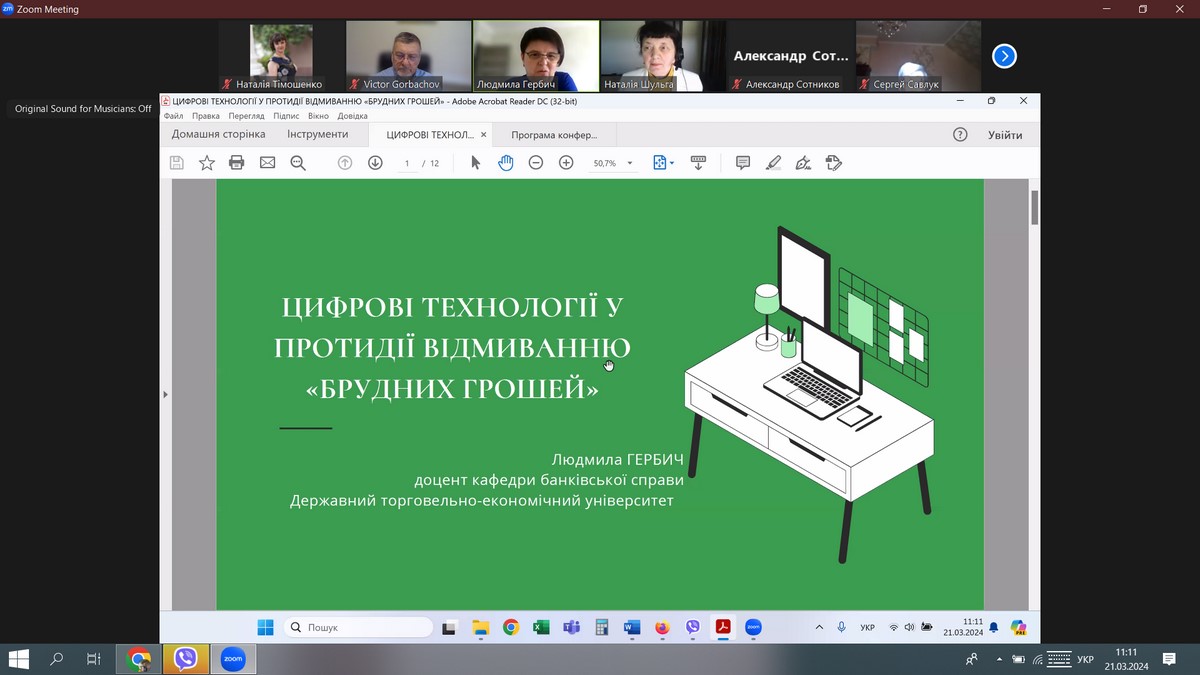This screenshot has width=1200, height=675.
Task: Click the Увійти sign-in button
Action: [x=1005, y=135]
